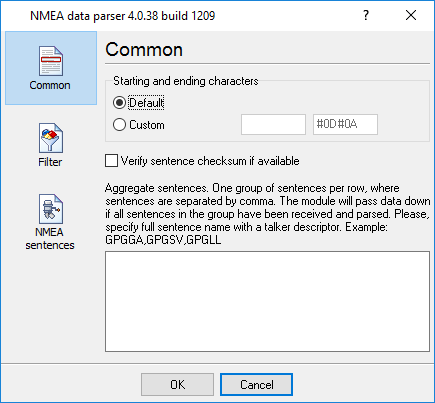Confirm settings with the OK button

(x=177, y=385)
